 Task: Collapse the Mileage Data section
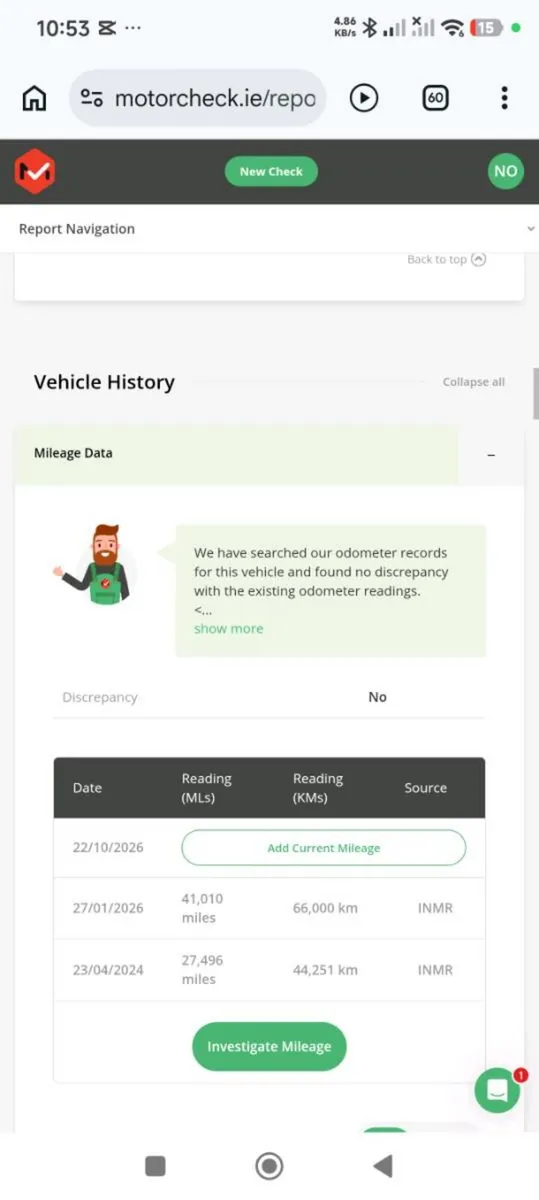coord(490,454)
